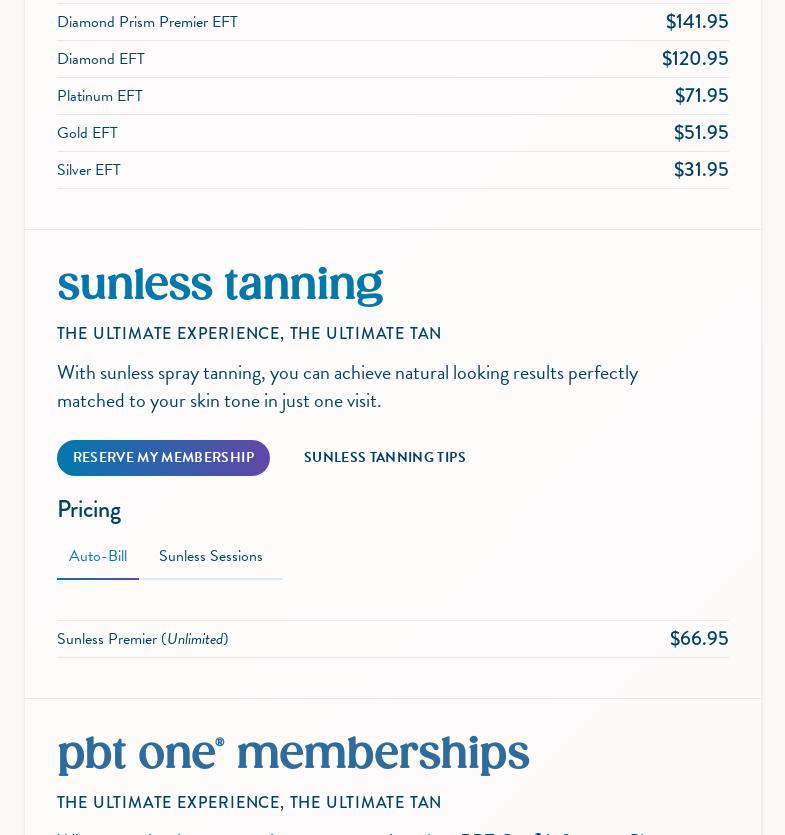
Task: Click the Reserve My Membership button
Action: coord(163,458)
